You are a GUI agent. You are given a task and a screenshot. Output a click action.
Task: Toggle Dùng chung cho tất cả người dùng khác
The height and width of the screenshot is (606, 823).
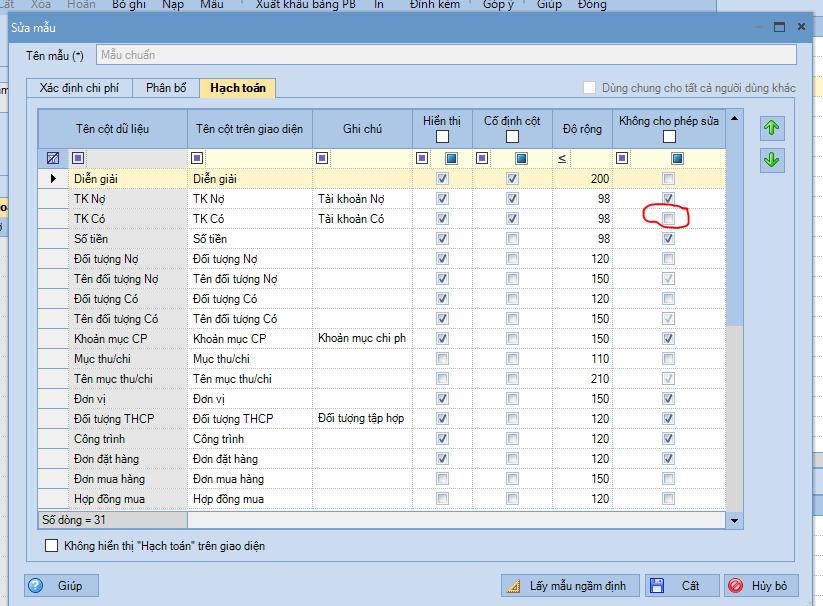590,88
